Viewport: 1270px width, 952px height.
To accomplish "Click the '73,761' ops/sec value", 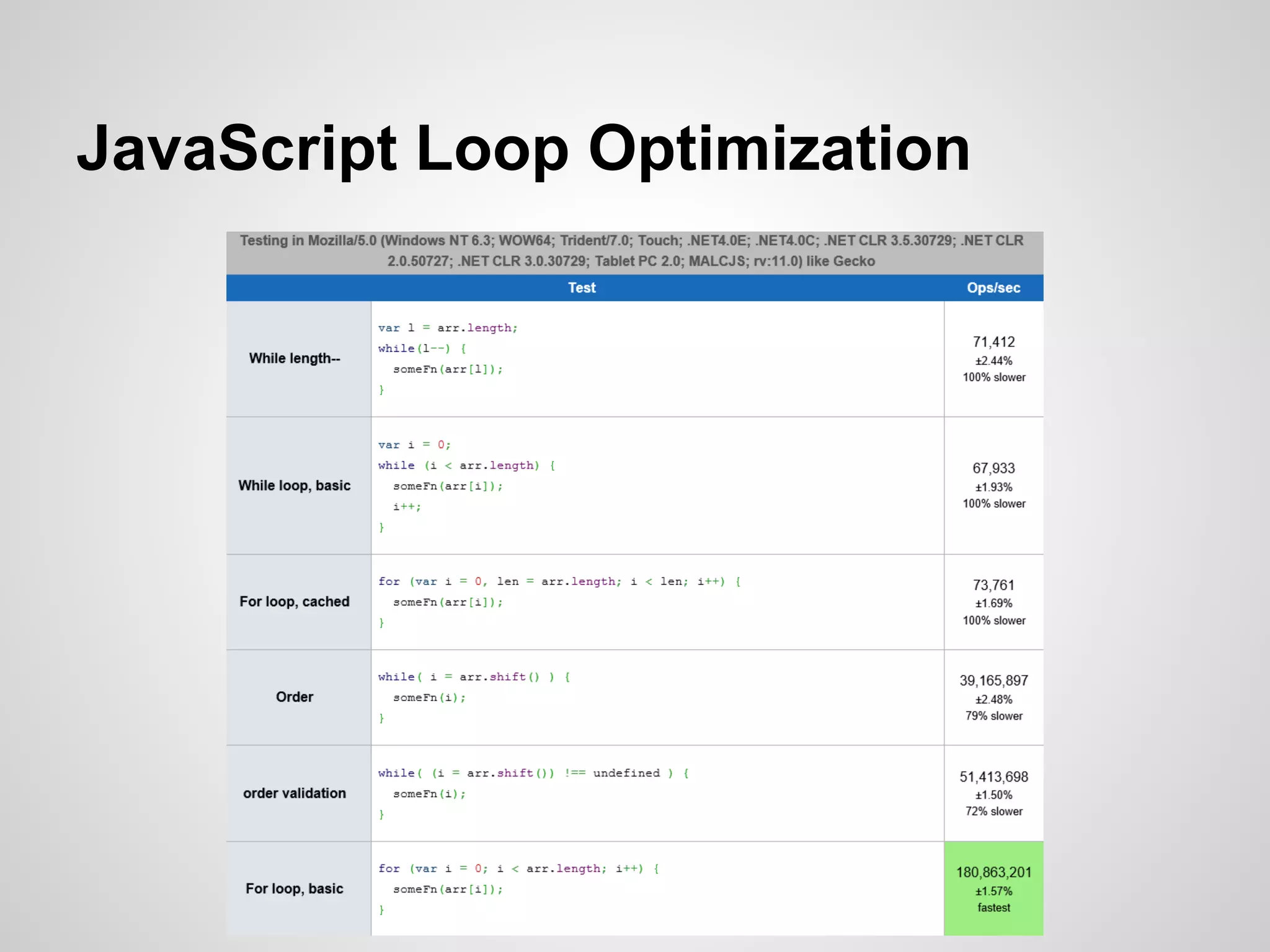I will coord(994,585).
